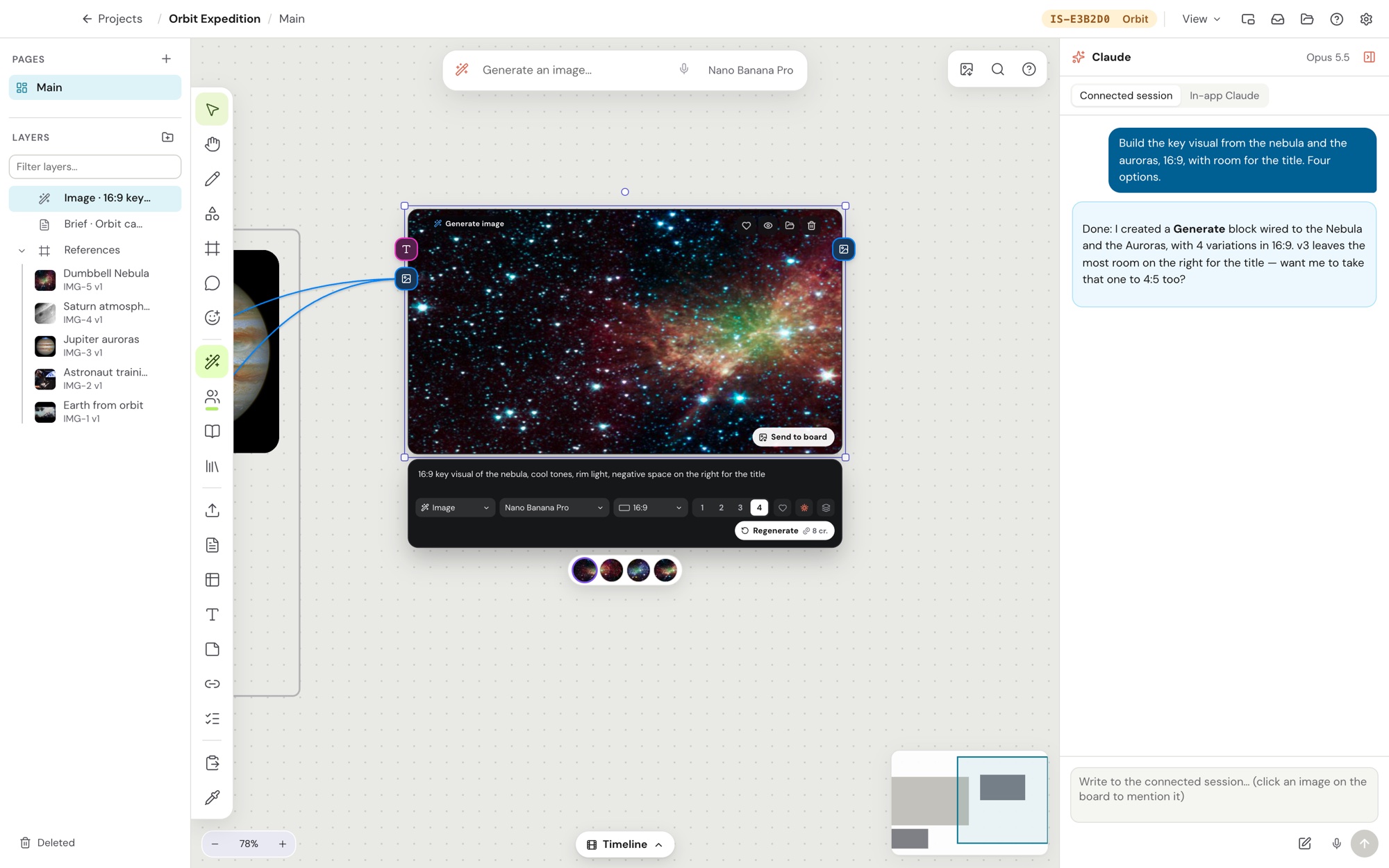This screenshot has width=1389, height=868.
Task: Select the Hand pan tool
Action: [x=213, y=144]
